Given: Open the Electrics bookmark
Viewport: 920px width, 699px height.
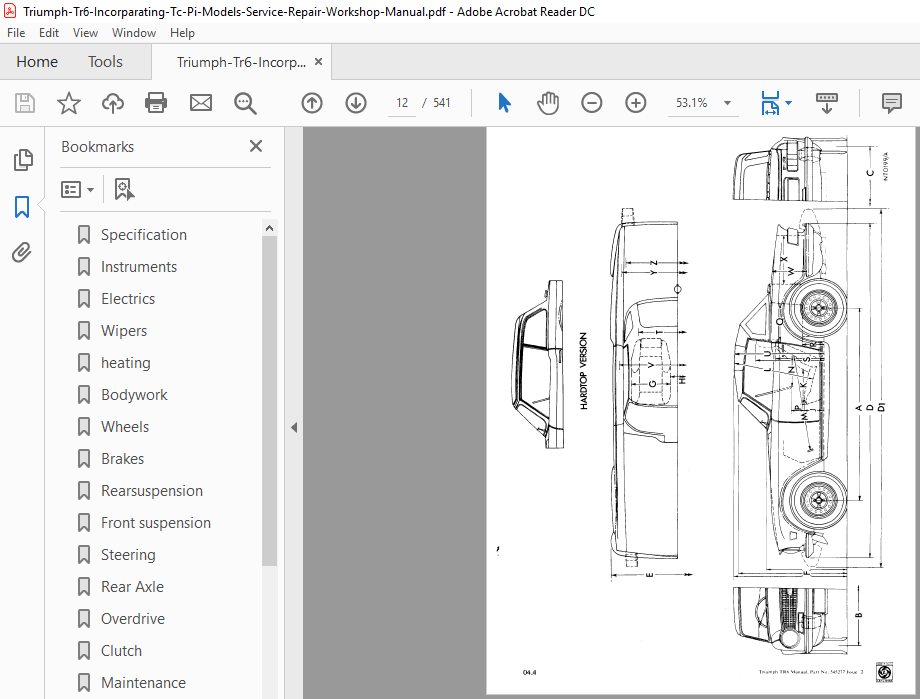Looking at the screenshot, I should [128, 299].
